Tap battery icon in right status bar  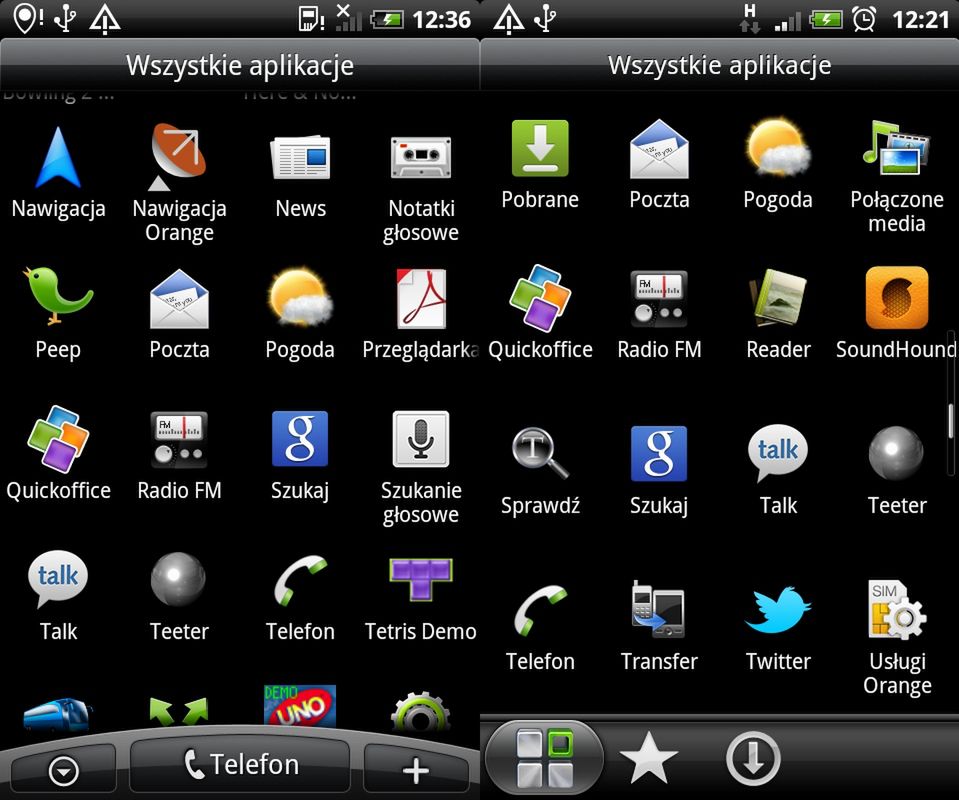coord(826,20)
